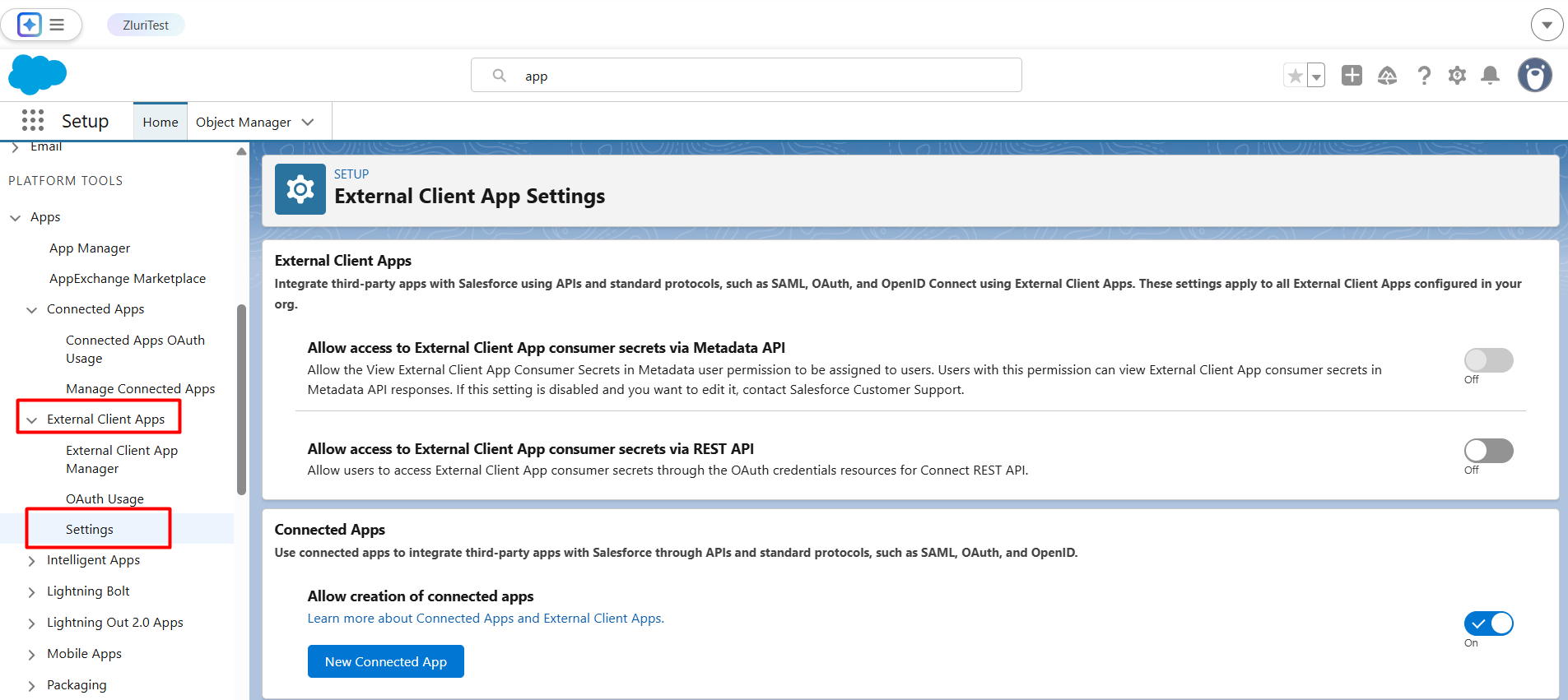Viewport: 1568px width, 700px height.
Task: Click the New Connected App button
Action: click(x=386, y=661)
